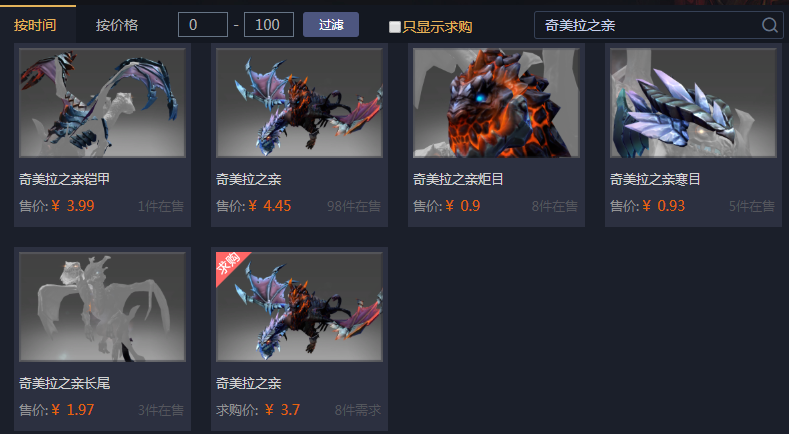Image resolution: width=789 pixels, height=434 pixels.
Task: Switch to the 按价格 sort tab
Action: [117, 25]
